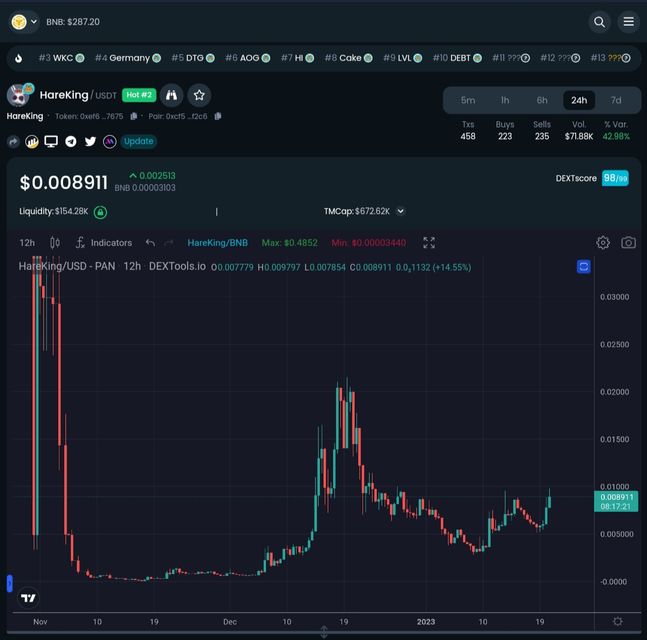Click the DEXTscore 98/99 badge

(615, 178)
